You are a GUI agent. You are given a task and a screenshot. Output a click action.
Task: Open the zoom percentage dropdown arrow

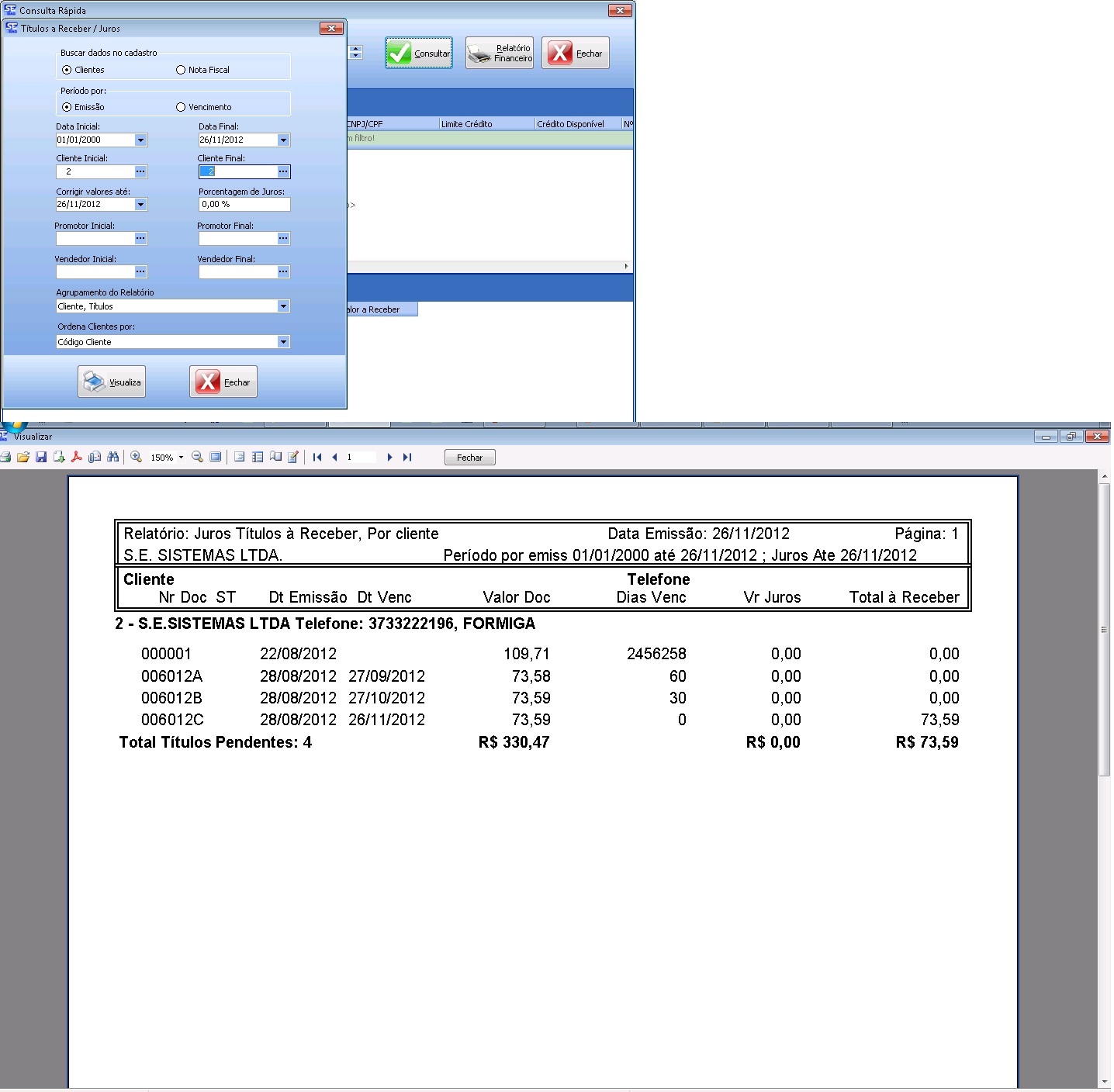pos(182,458)
